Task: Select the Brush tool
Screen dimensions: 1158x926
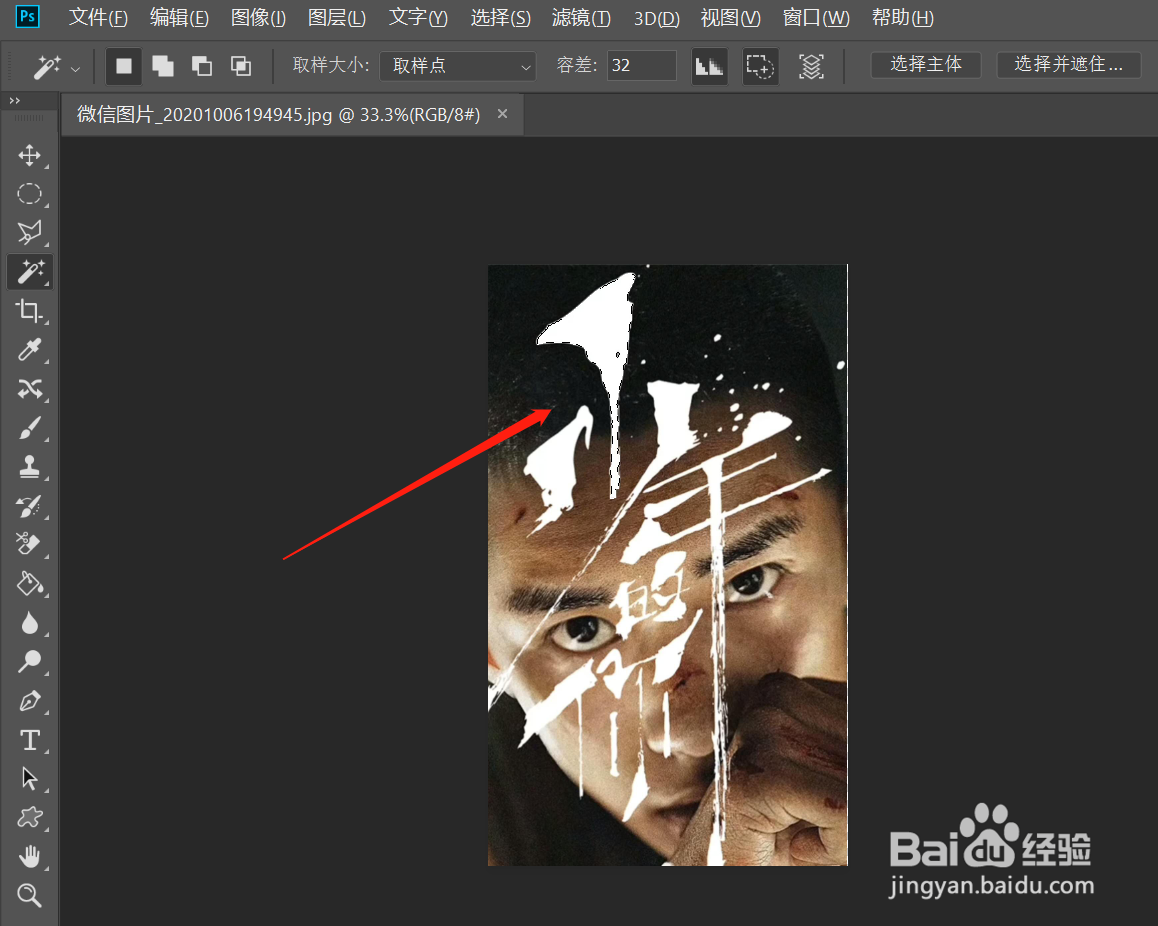Action: pos(30,428)
